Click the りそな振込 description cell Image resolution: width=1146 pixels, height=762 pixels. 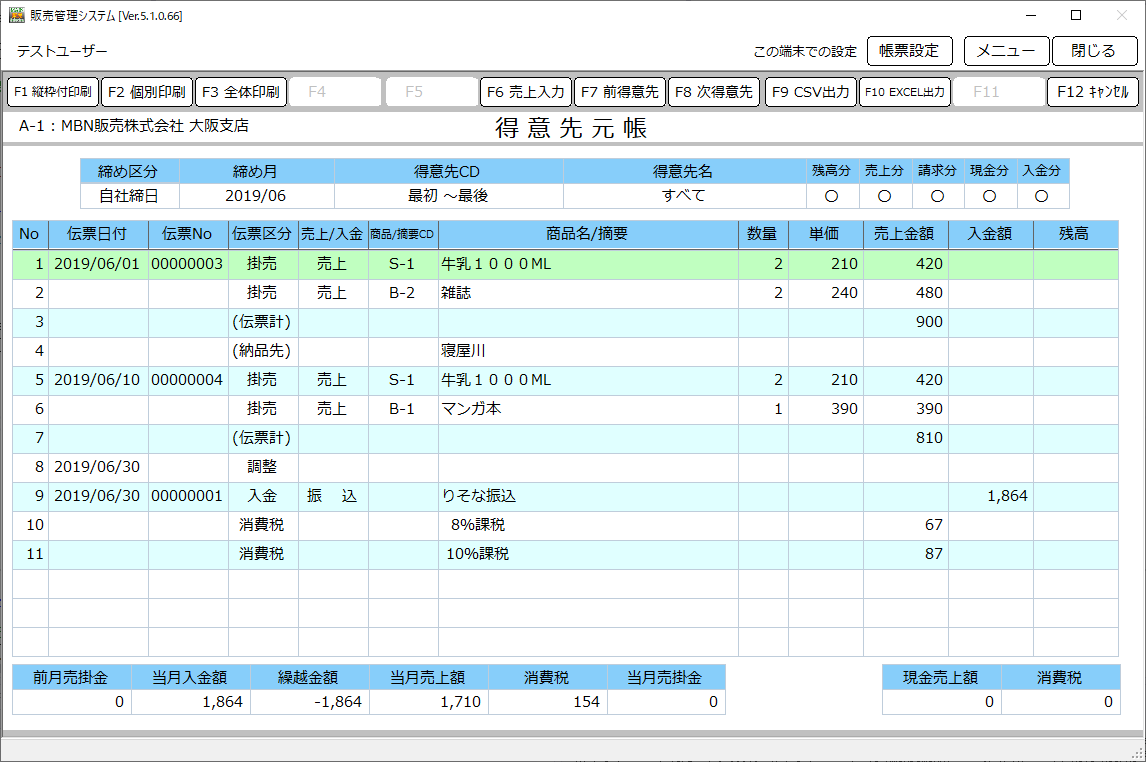(x=588, y=496)
